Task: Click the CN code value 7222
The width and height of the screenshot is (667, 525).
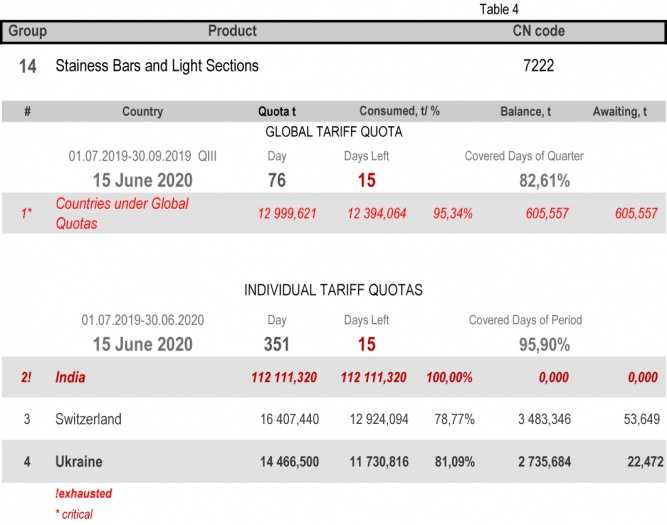Action: (x=538, y=66)
